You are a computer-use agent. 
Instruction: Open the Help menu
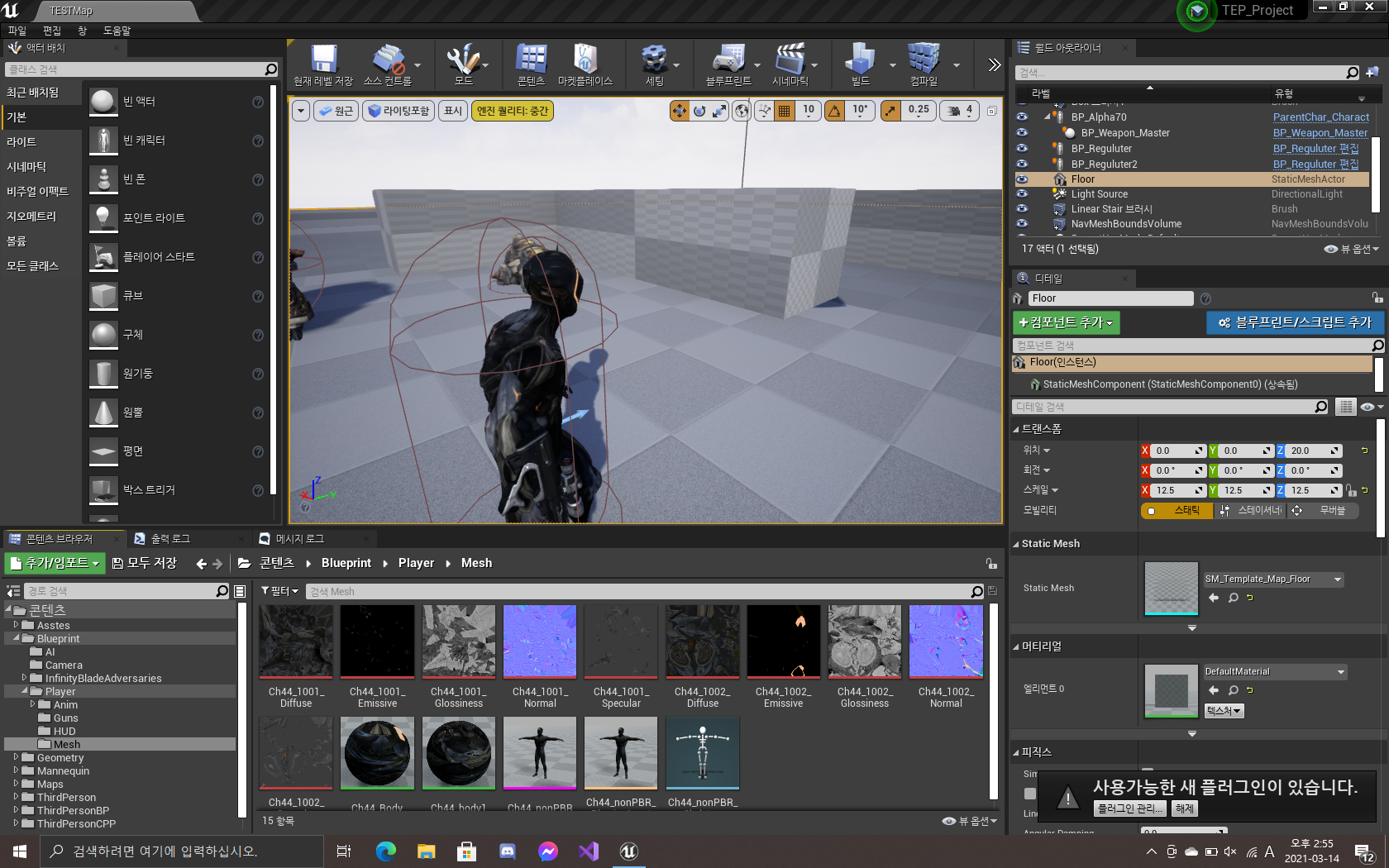[117, 31]
